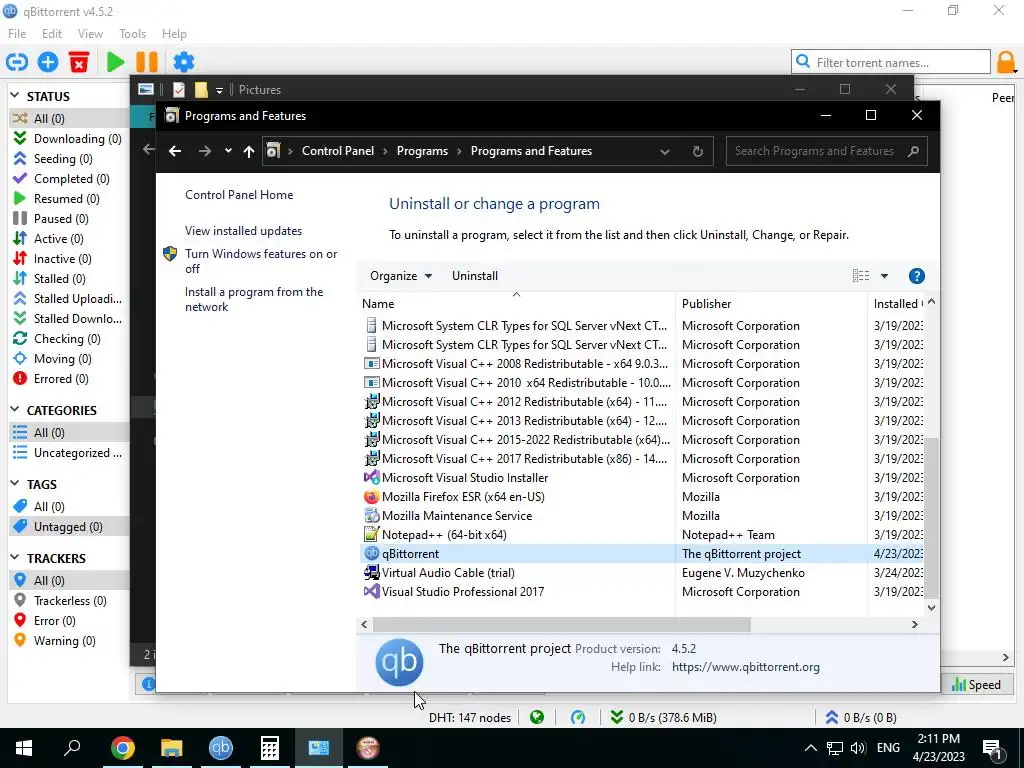Click the Windows Start button
This screenshot has height=768, width=1024.
coord(24,748)
